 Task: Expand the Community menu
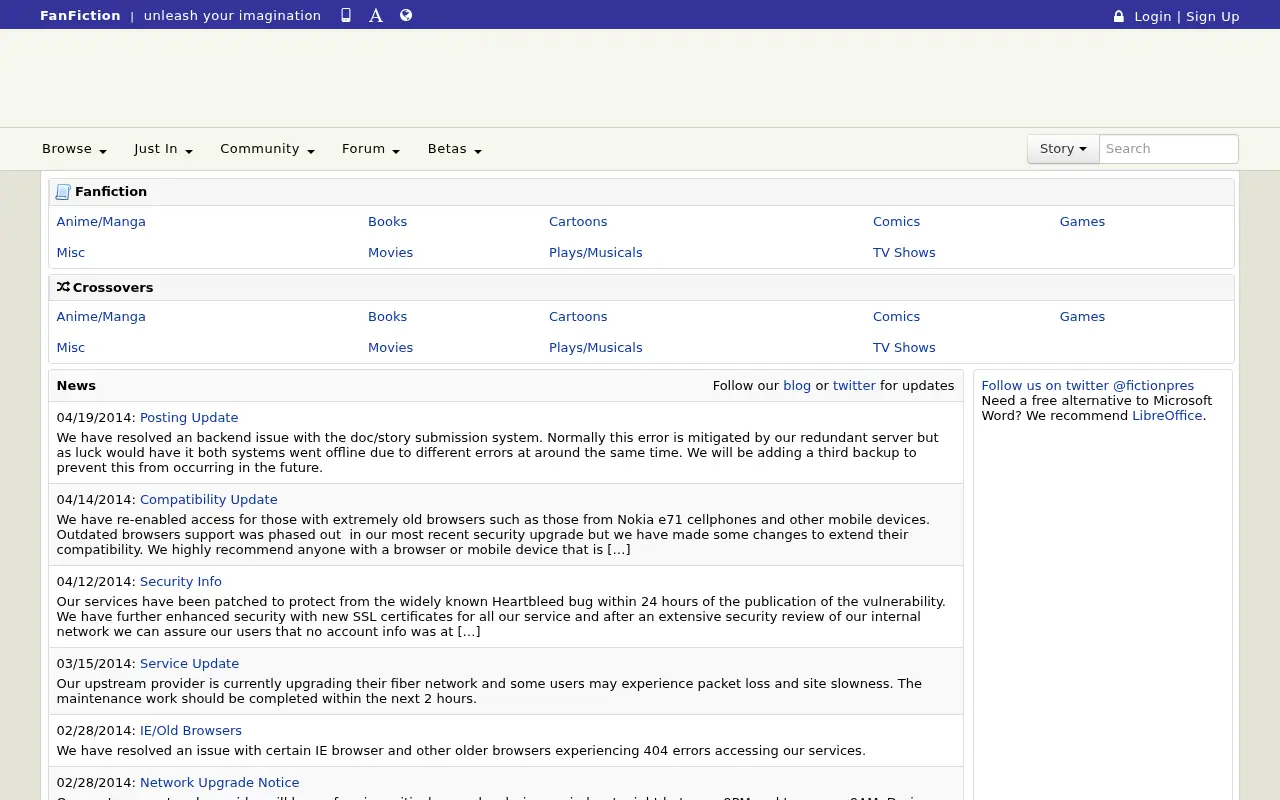tap(267, 149)
